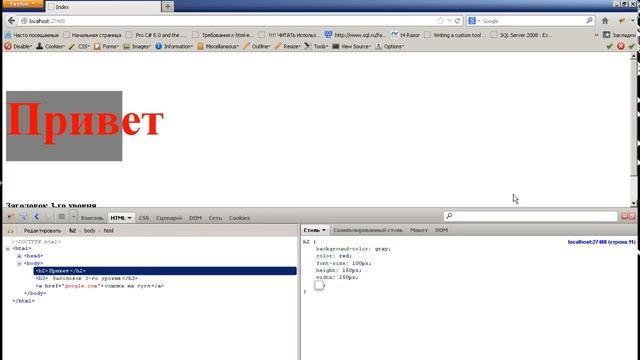
Task: Select the anchor google.com node in tree
Action: pyautogui.click(x=100, y=286)
